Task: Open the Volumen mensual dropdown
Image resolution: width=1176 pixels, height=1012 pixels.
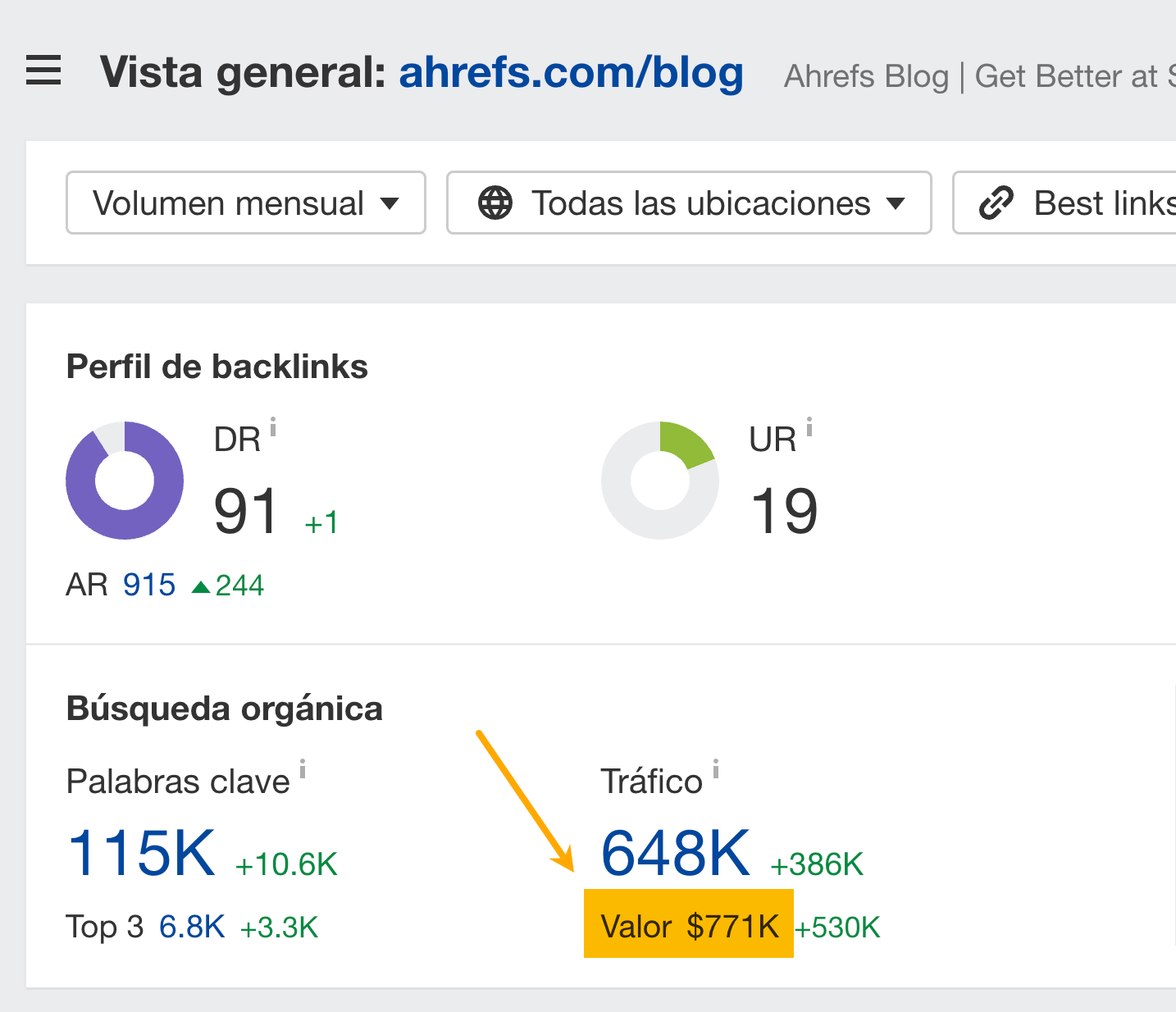Action: tap(245, 203)
